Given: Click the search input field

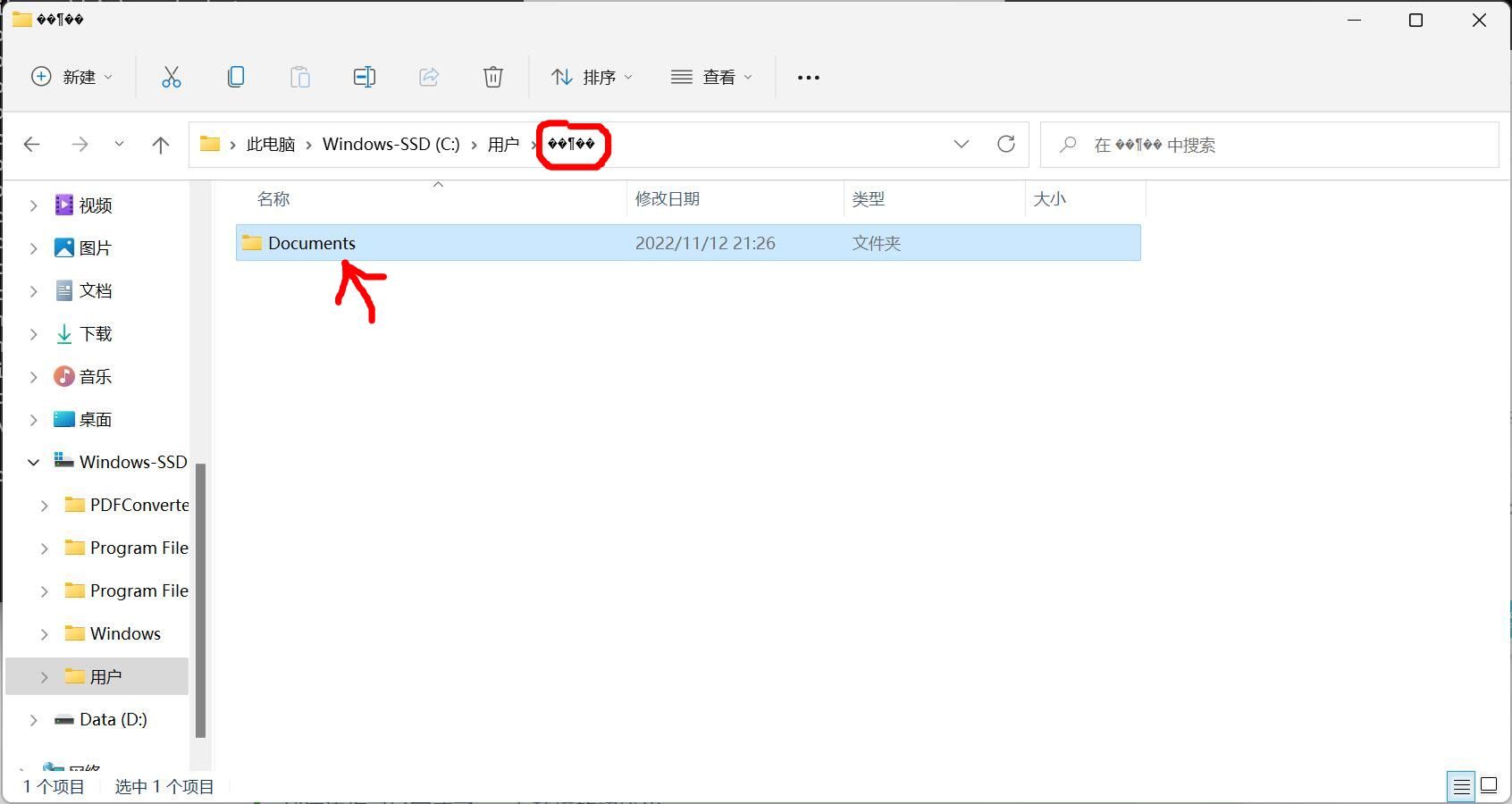Looking at the screenshot, I should click(1269, 145).
